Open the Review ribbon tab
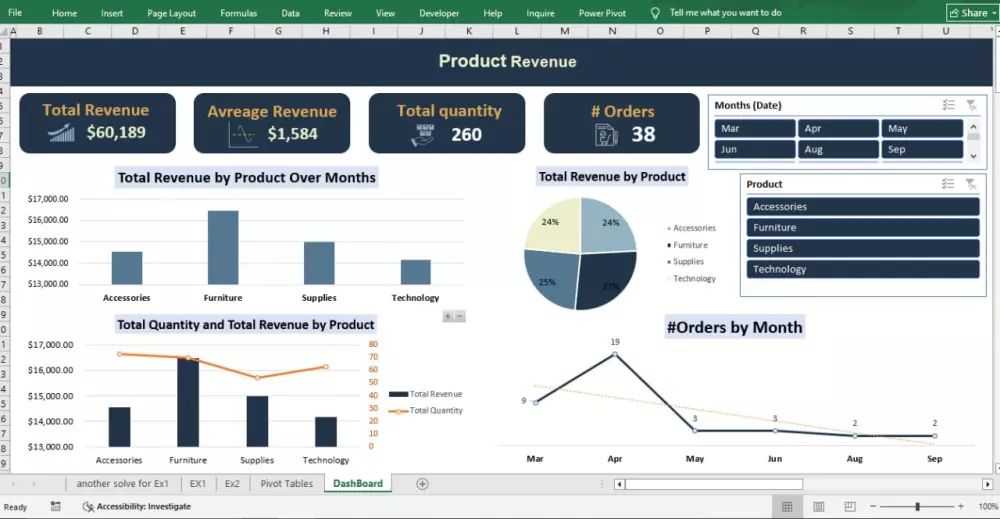Image resolution: width=1000 pixels, height=519 pixels. 337,13
